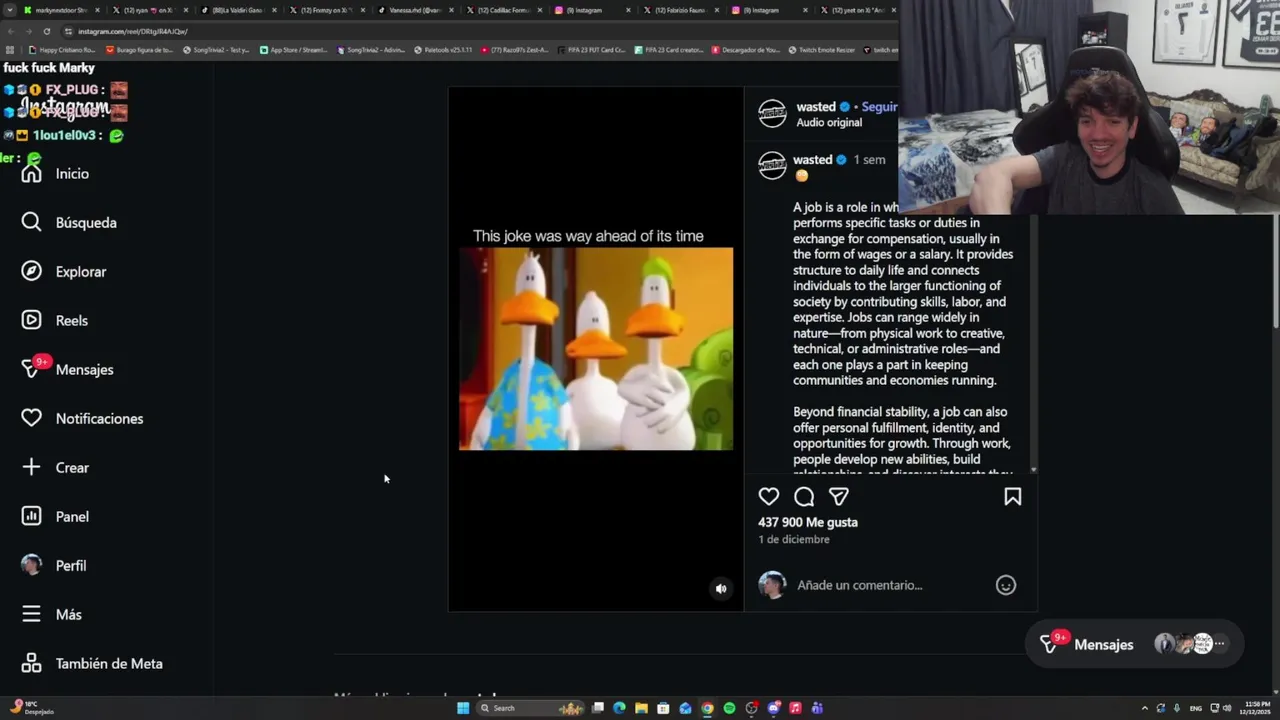Screen dimensions: 1280x720
Task: Open Microsoft Edge from the taskbar
Action: [619, 708]
